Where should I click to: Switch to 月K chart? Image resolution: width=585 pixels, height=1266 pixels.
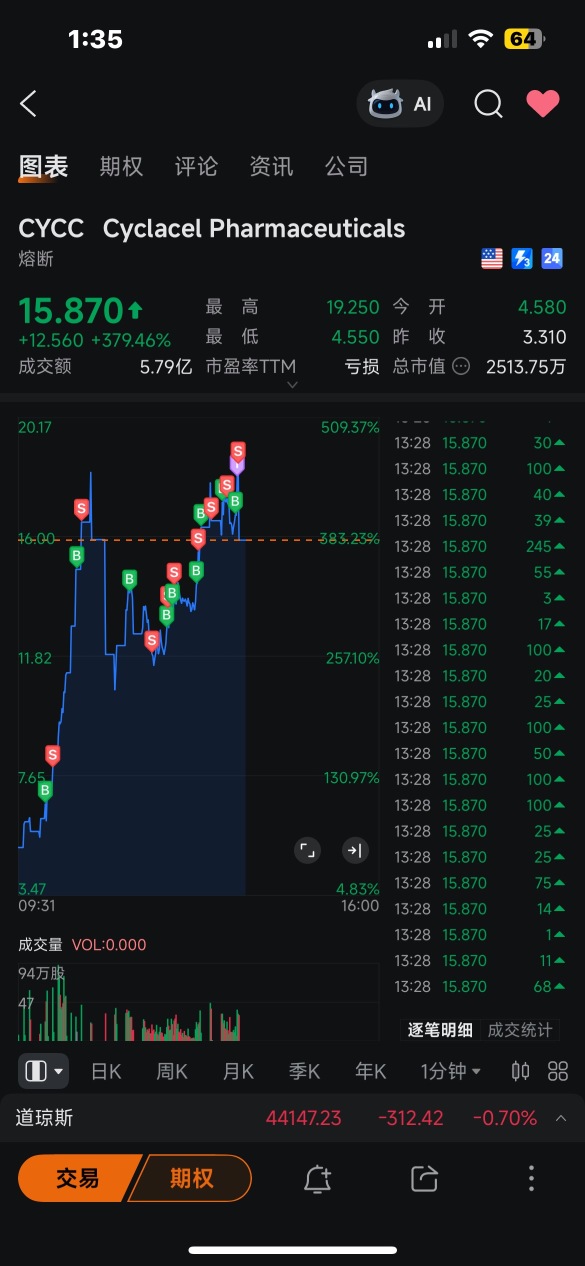[238, 1071]
